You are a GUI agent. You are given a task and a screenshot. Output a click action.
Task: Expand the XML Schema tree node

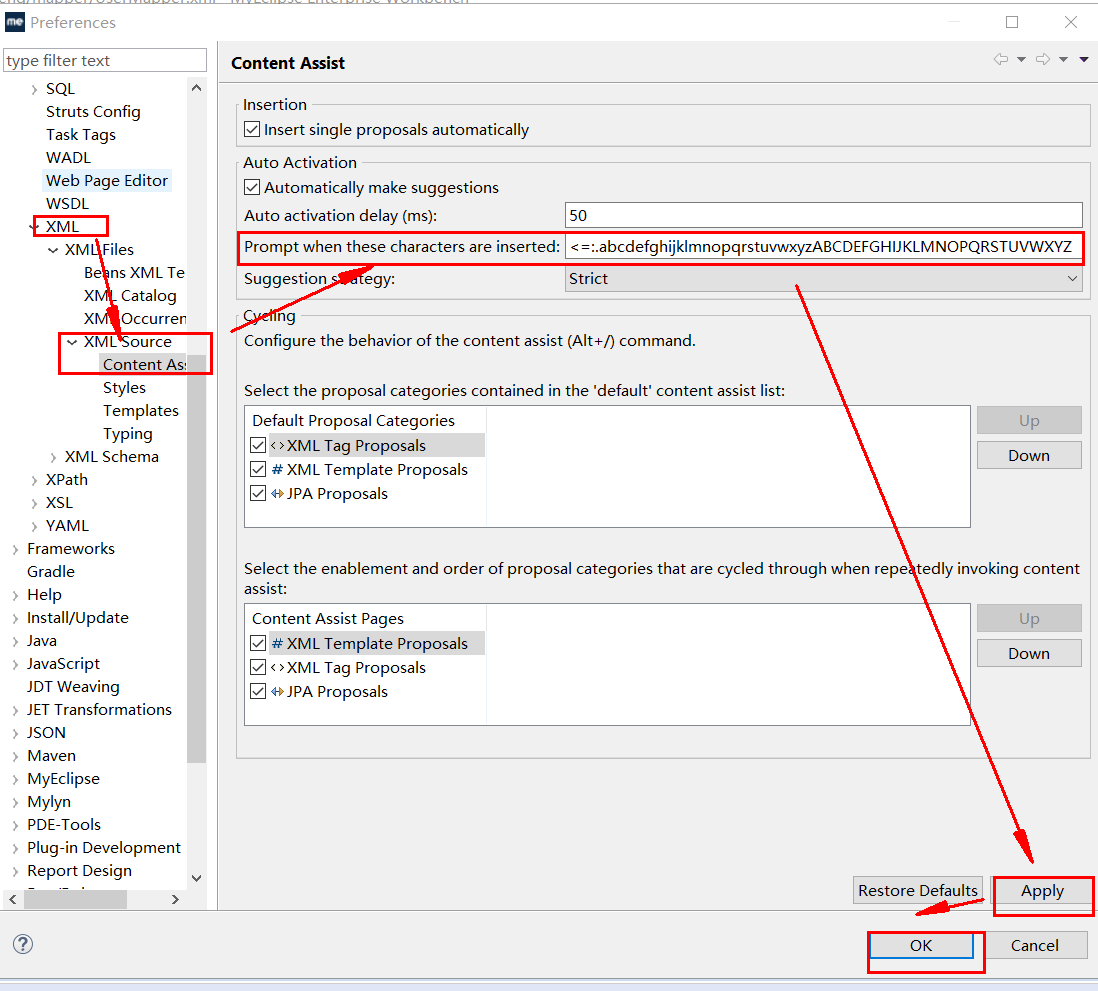click(53, 457)
